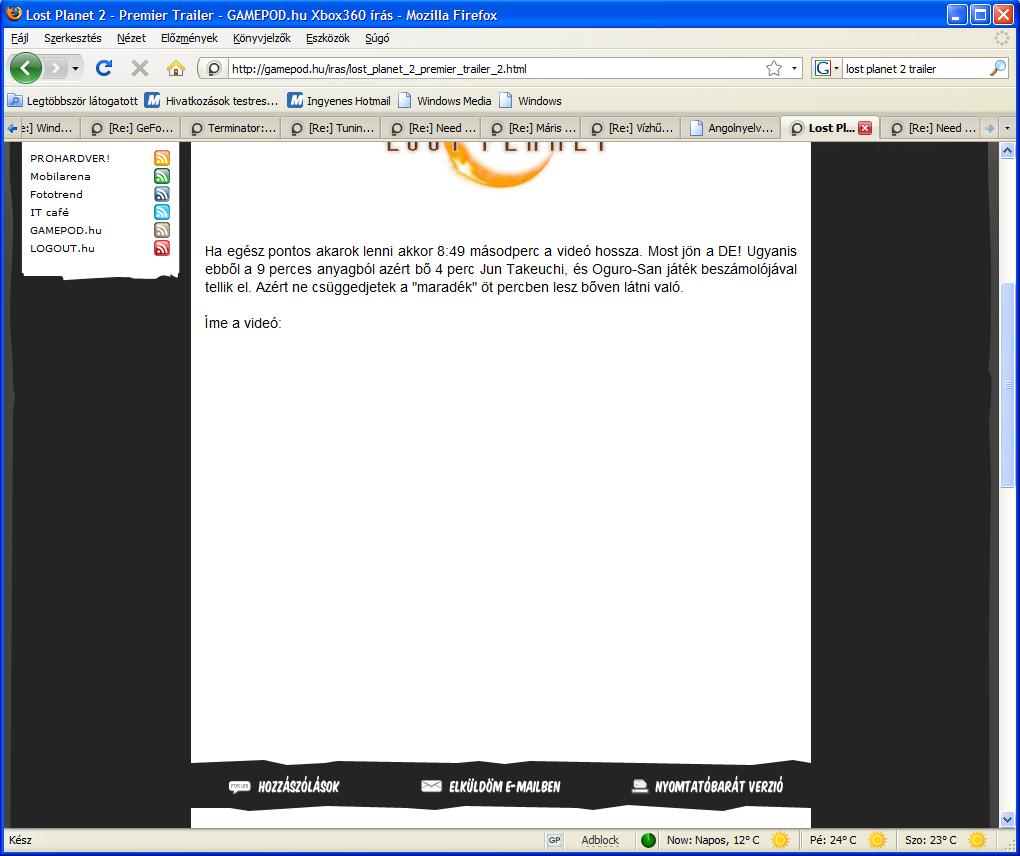Click the activity throbber icon
The width and height of the screenshot is (1020, 856).
click(x=1002, y=38)
